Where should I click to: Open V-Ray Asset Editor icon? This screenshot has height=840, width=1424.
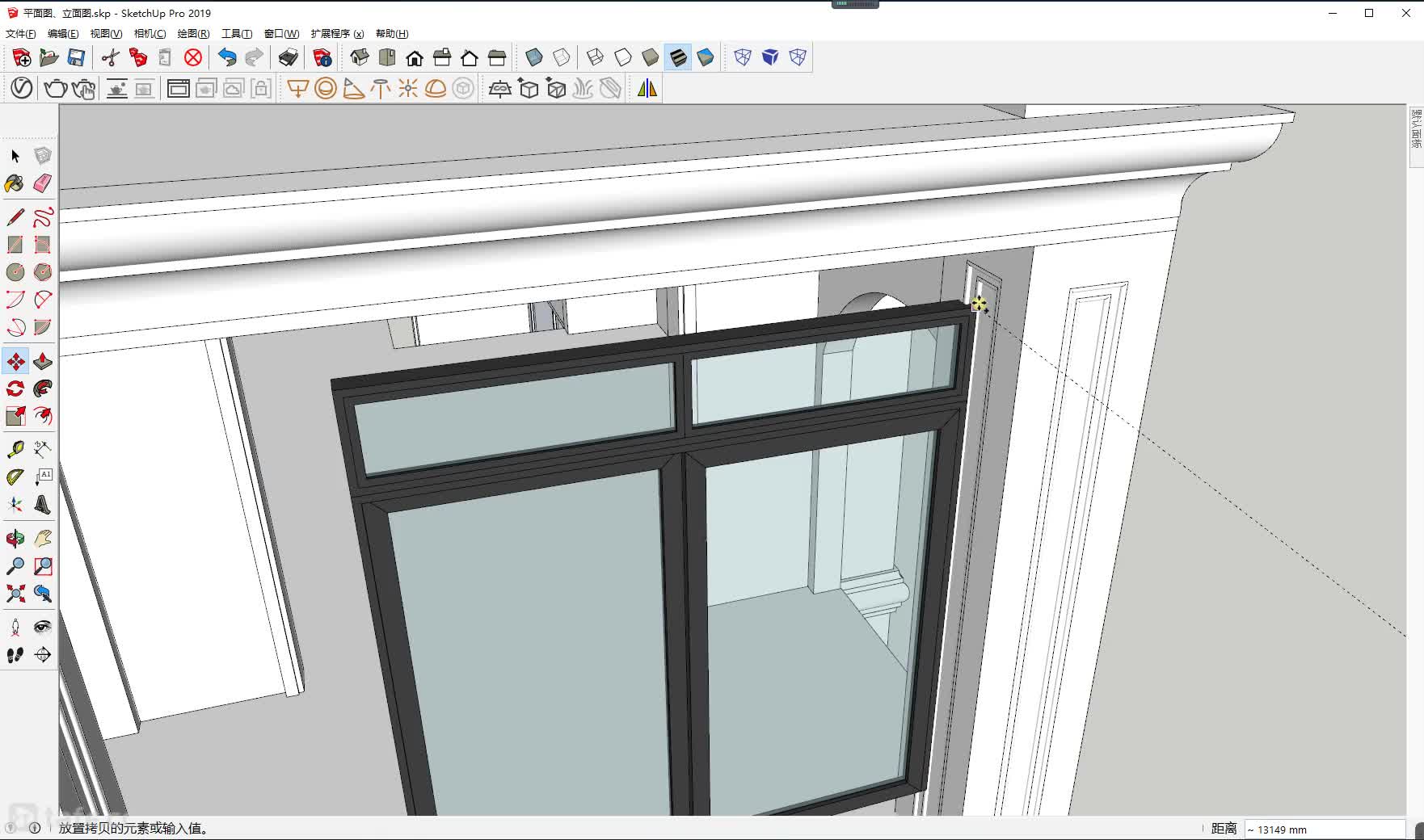coord(22,88)
